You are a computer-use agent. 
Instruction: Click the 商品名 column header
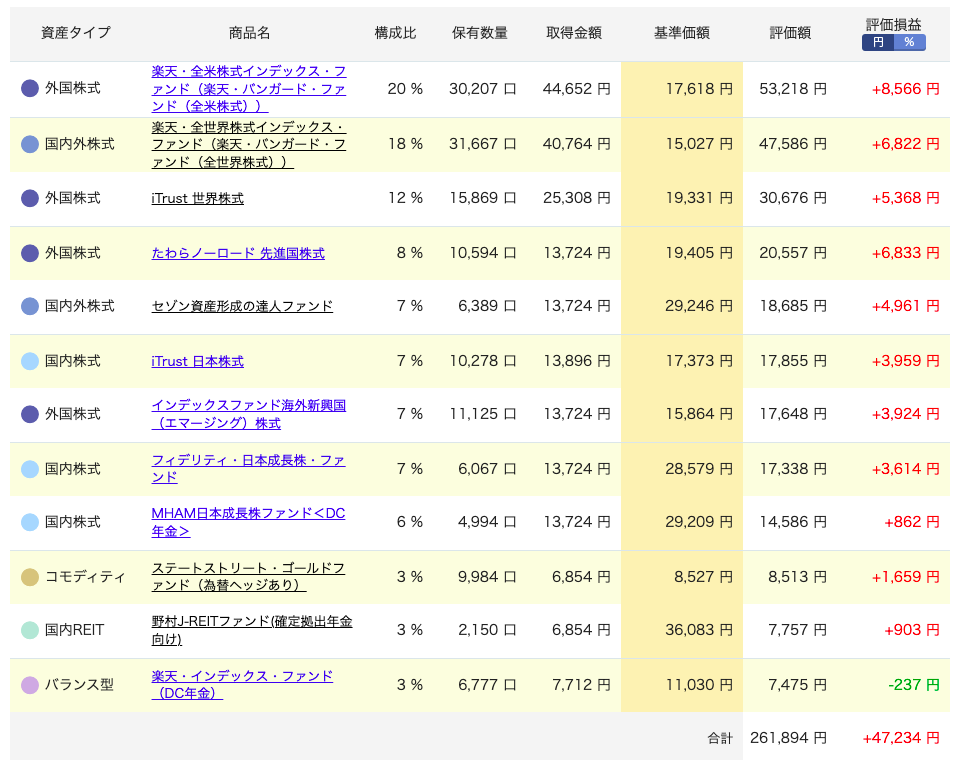[x=250, y=33]
